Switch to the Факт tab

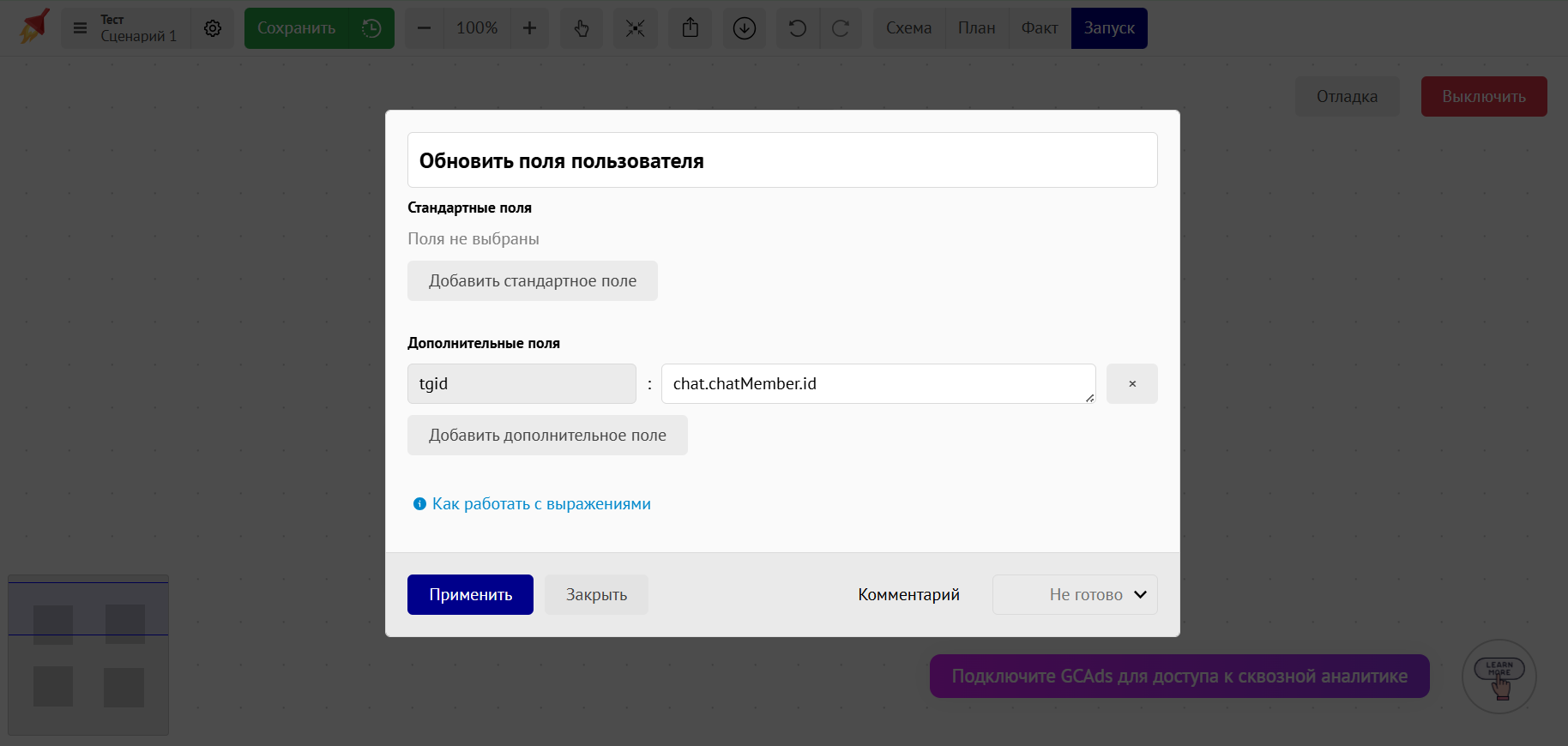click(x=1039, y=28)
